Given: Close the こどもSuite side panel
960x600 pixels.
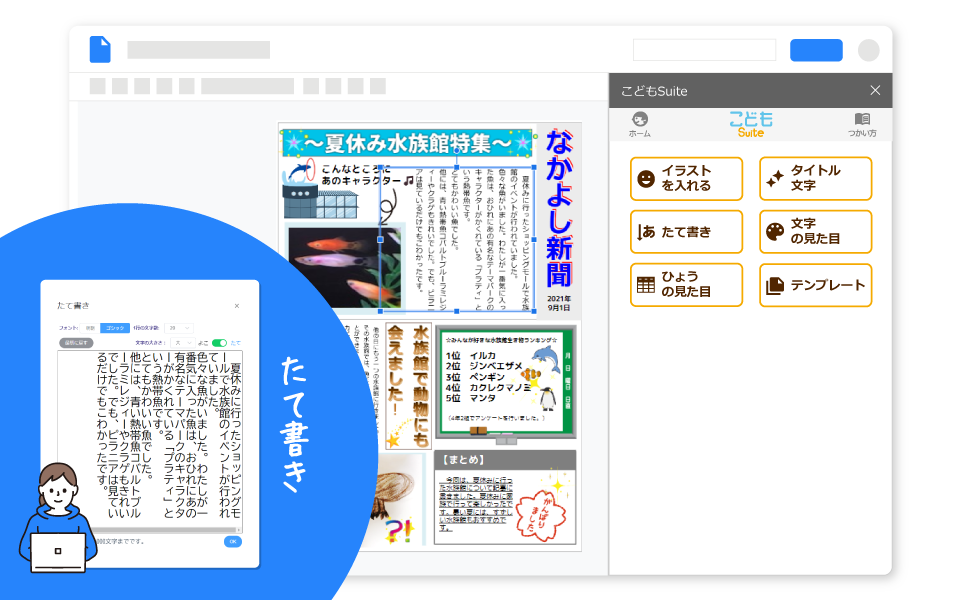Looking at the screenshot, I should pos(875,91).
